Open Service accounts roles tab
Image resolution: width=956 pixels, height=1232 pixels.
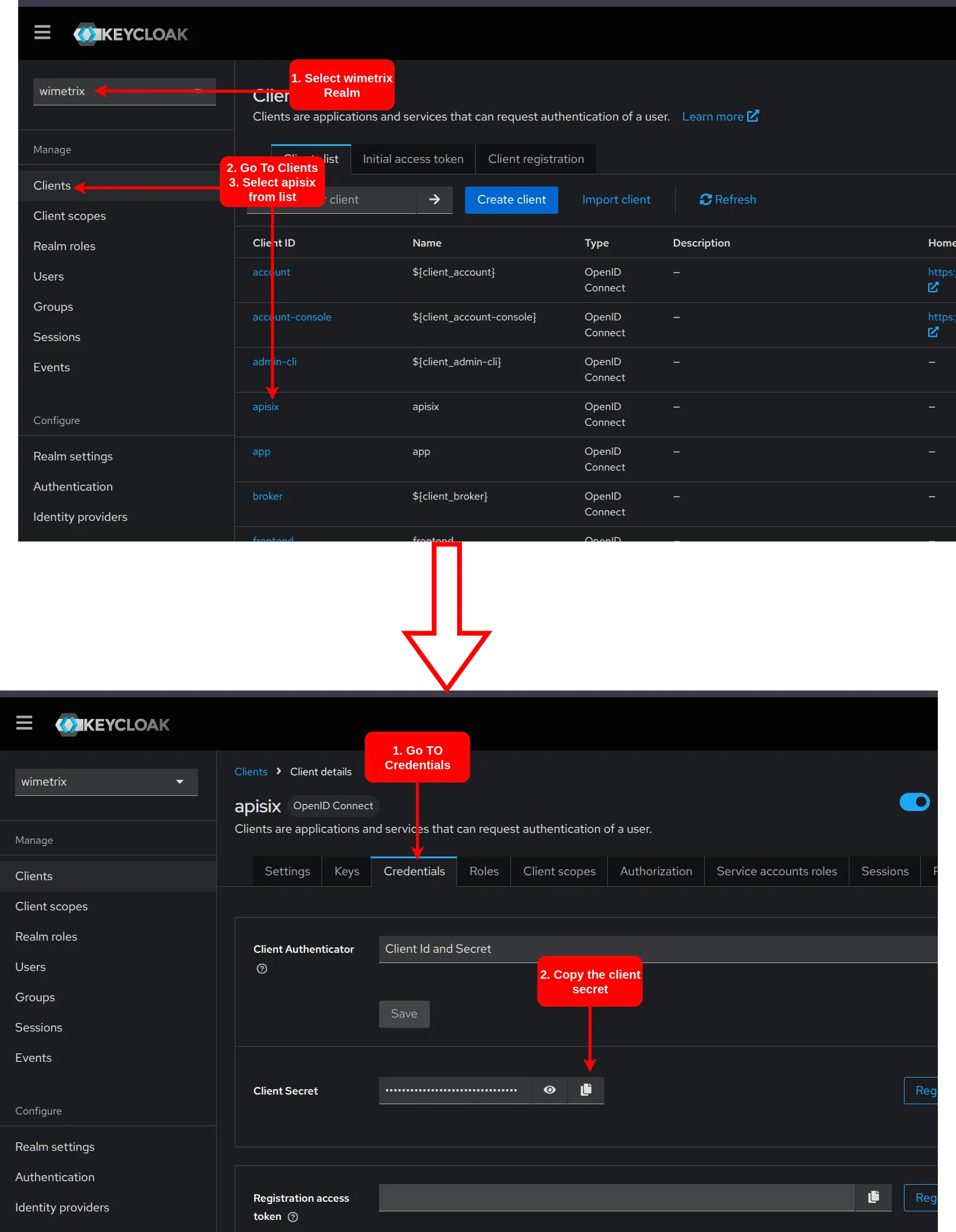pos(777,871)
